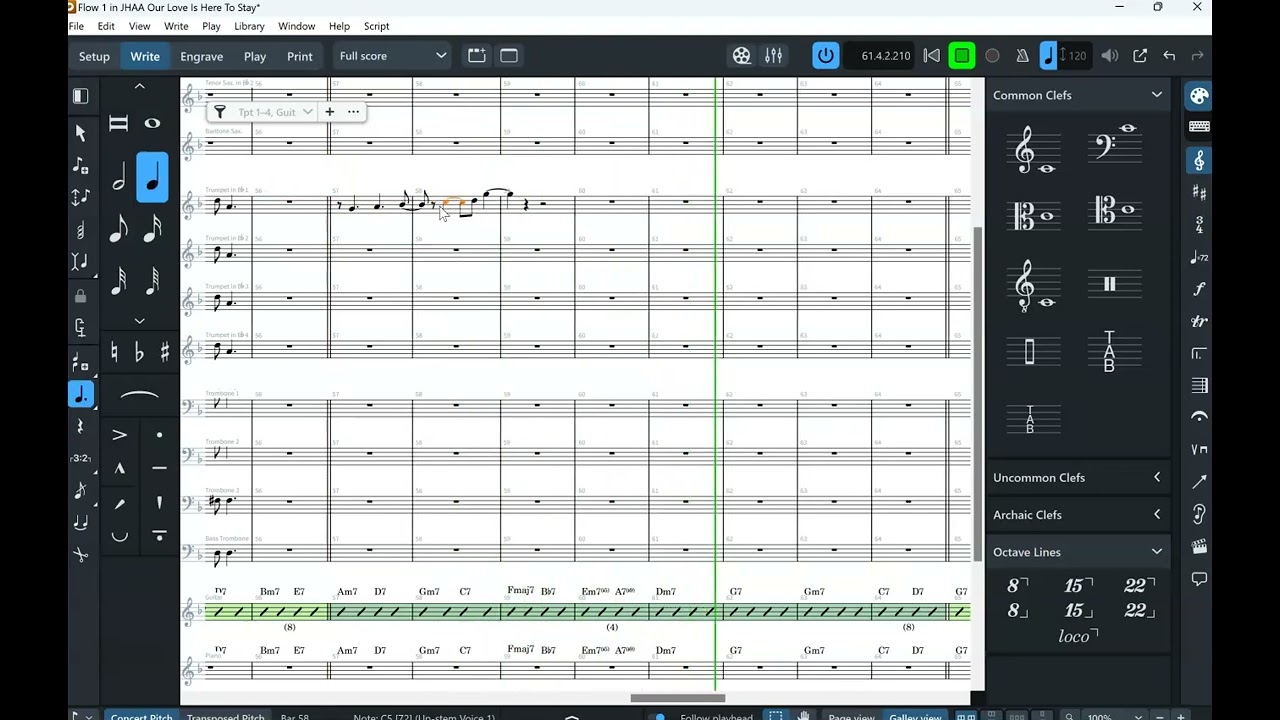1280x720 pixels.
Task: Click the record button
Action: pos(992,56)
